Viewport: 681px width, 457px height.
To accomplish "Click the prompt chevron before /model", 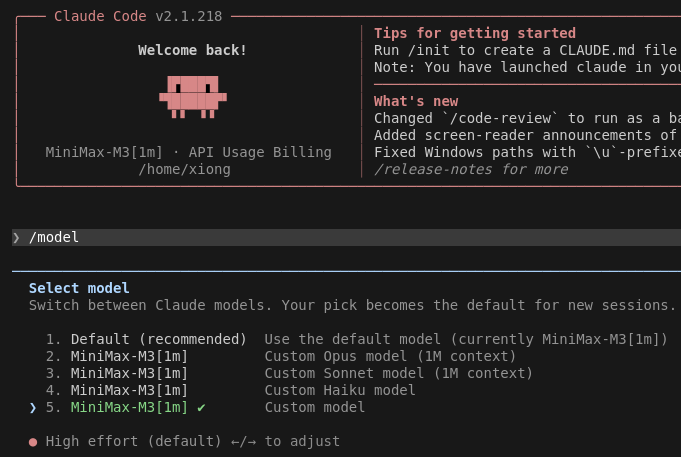I will (x=16, y=238).
